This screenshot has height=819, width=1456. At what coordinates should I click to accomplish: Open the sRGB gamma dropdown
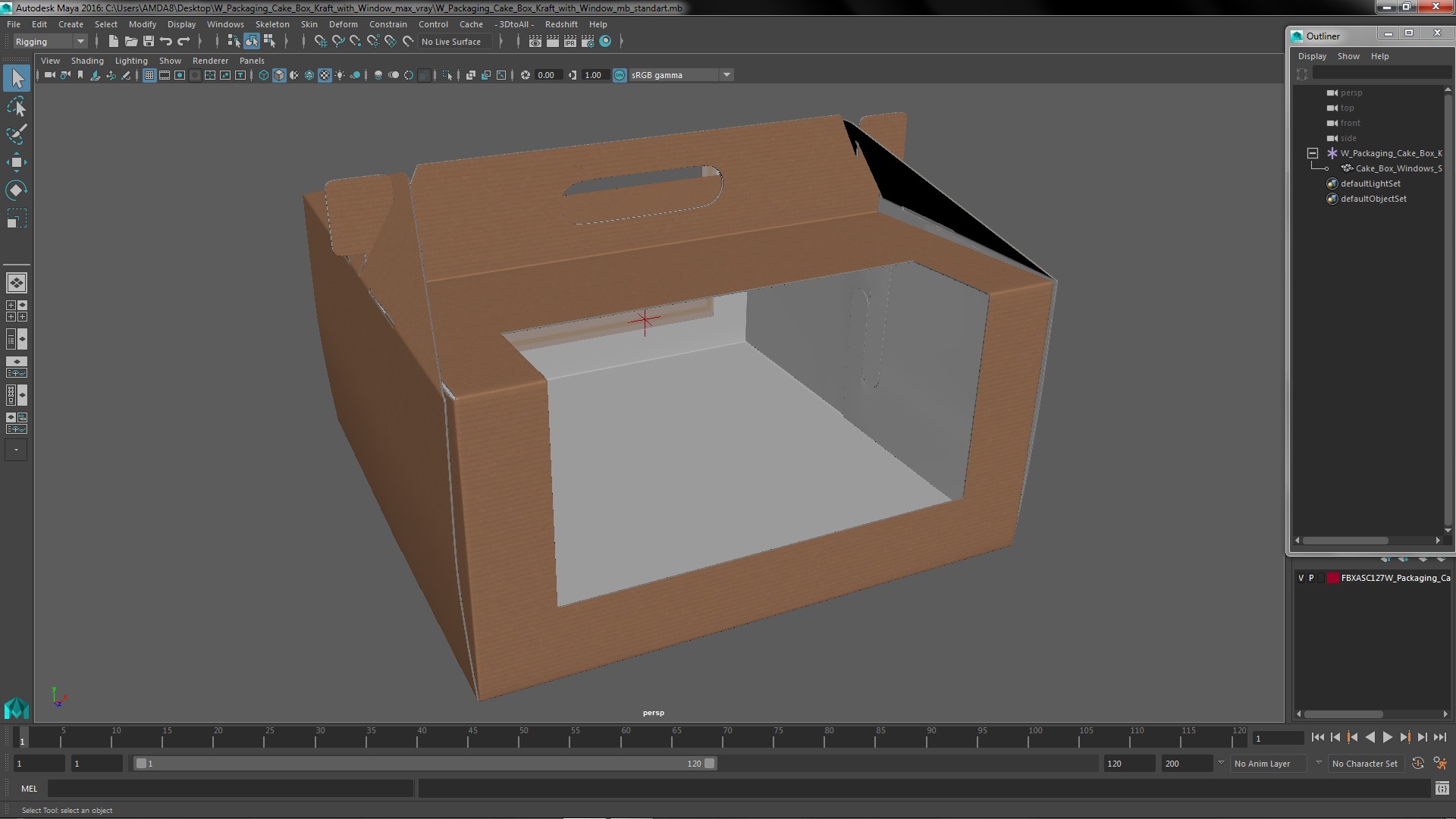(726, 75)
